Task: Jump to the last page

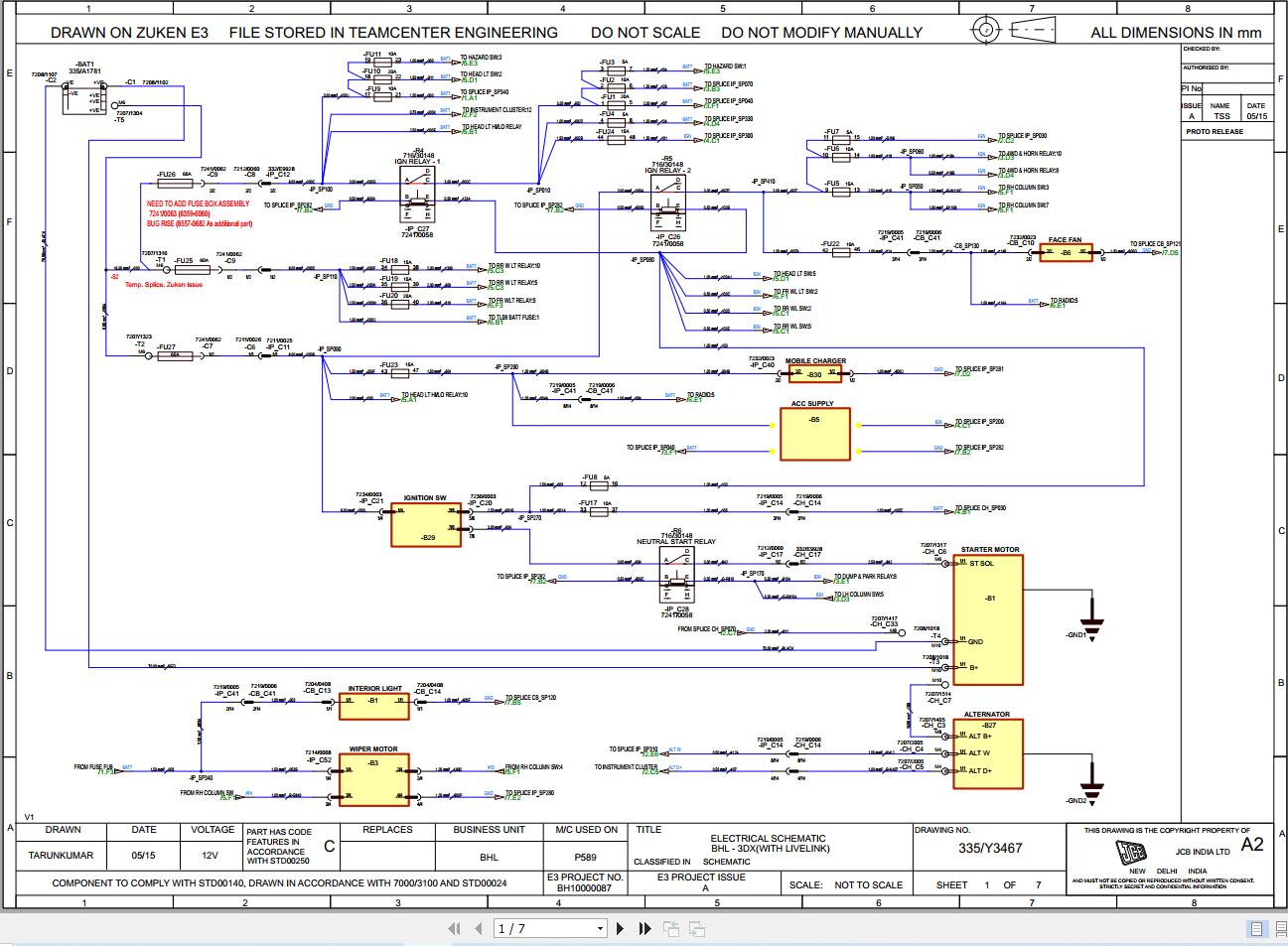Action: click(645, 929)
